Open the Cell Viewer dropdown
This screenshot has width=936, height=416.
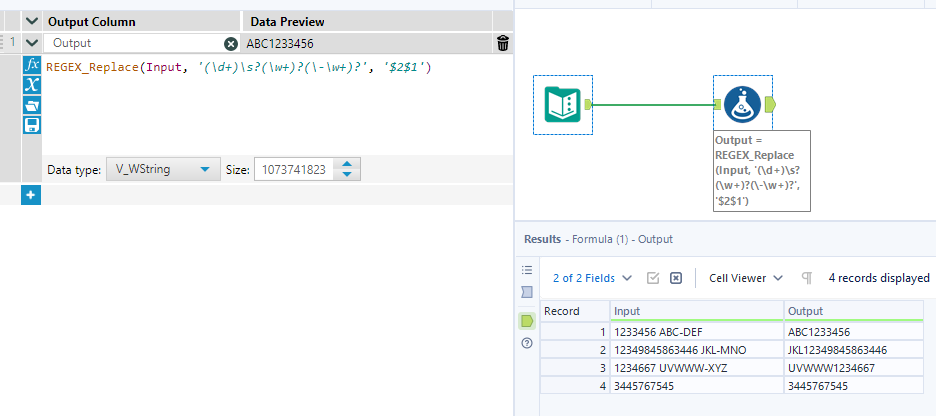[746, 278]
